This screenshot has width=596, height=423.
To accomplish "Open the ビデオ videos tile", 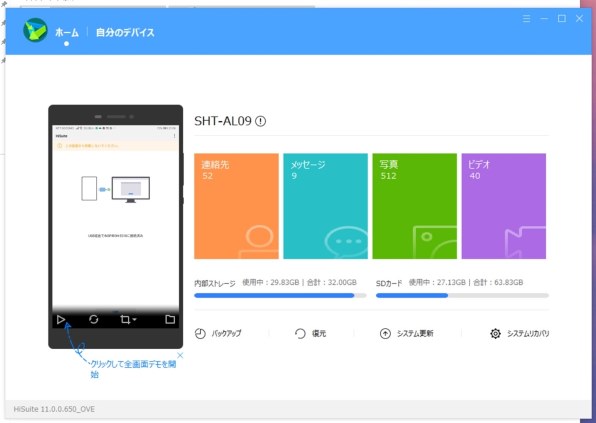I will click(504, 206).
